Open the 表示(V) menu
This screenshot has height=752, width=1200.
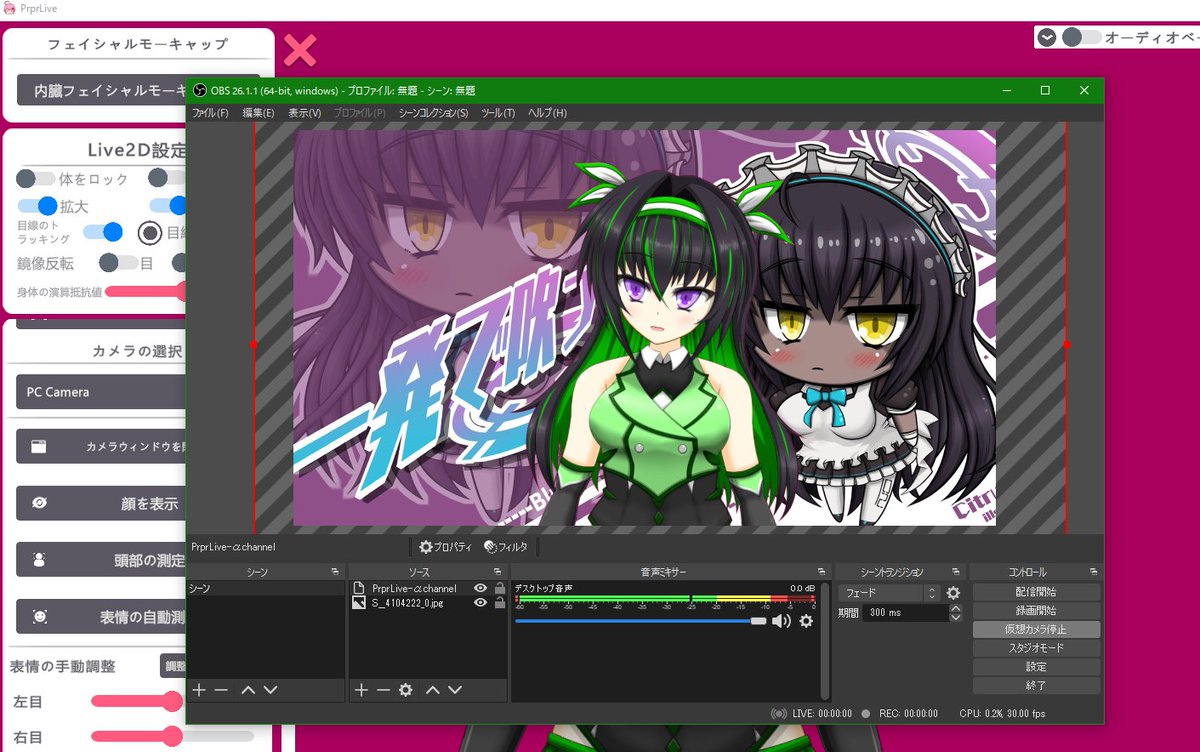pyautogui.click(x=304, y=113)
